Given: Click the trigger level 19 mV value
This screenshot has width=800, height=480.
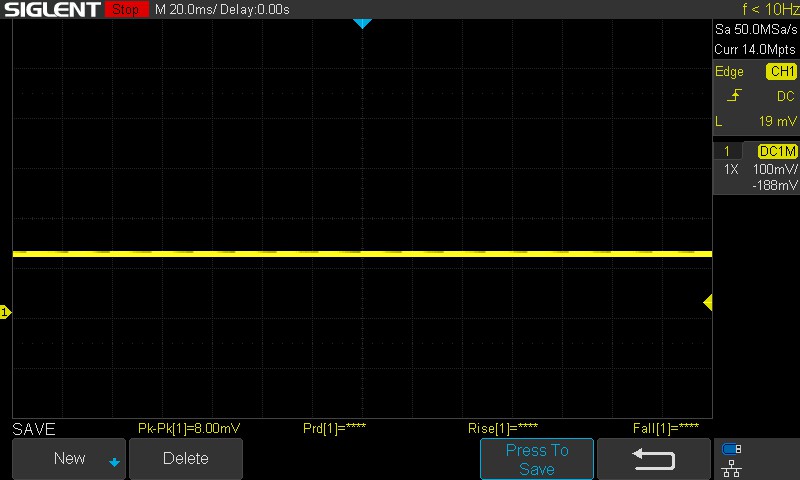Looking at the screenshot, I should (777, 121).
